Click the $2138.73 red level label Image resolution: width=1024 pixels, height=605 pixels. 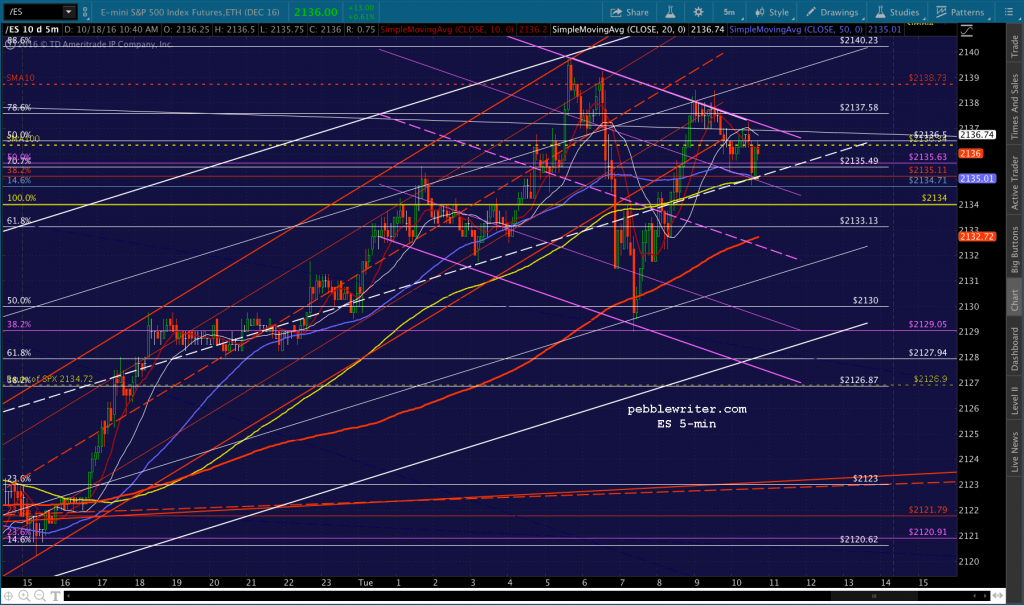pos(927,78)
